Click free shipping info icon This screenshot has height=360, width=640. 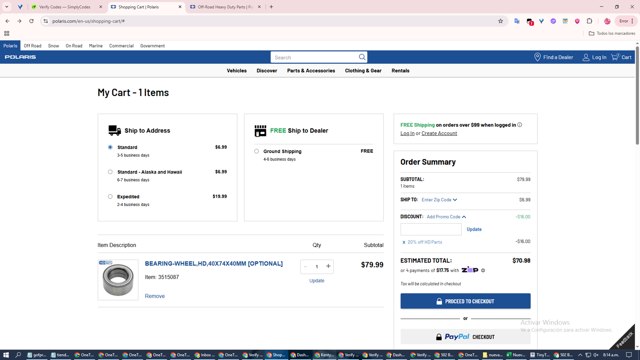pyautogui.click(x=520, y=125)
